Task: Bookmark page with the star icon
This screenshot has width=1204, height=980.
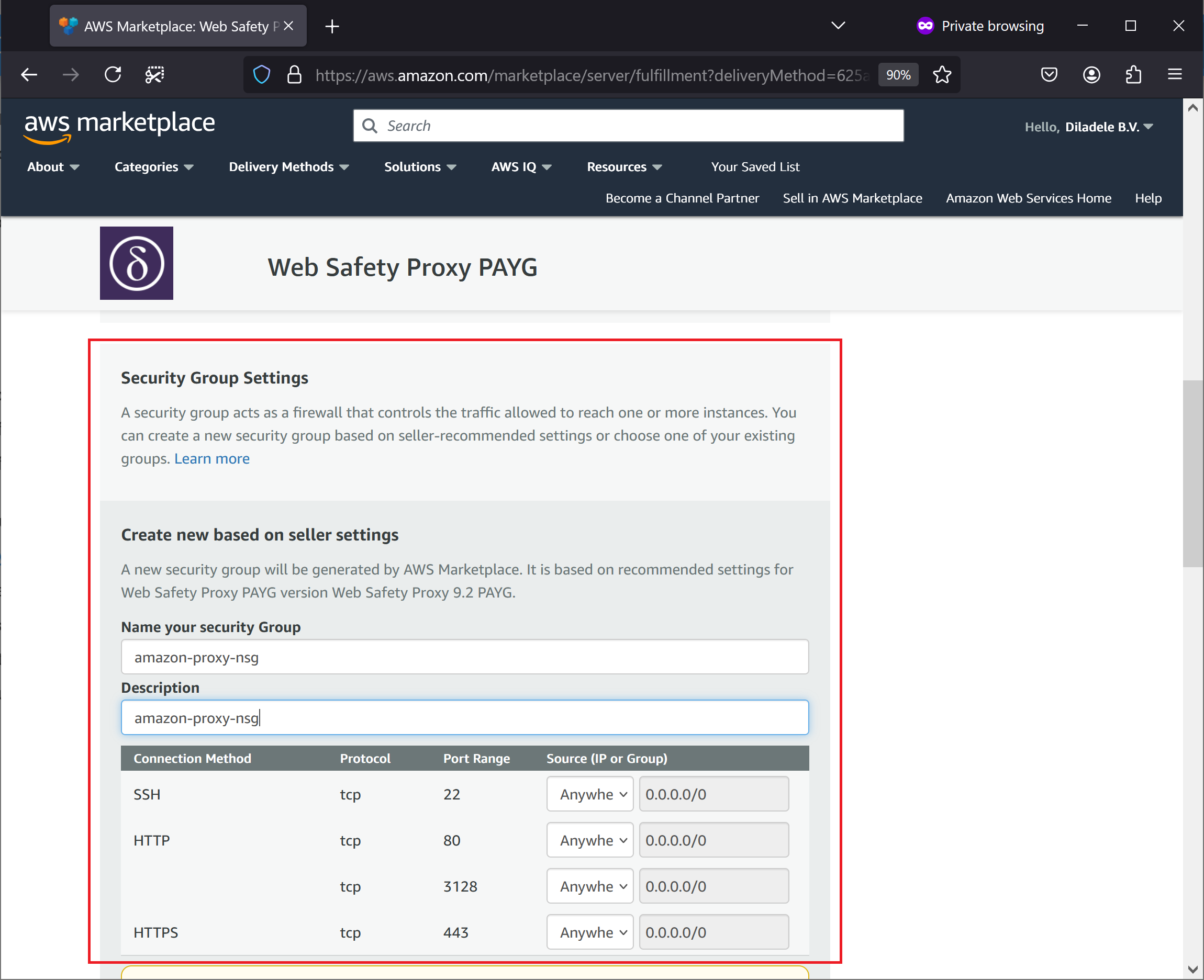Action: pyautogui.click(x=941, y=74)
